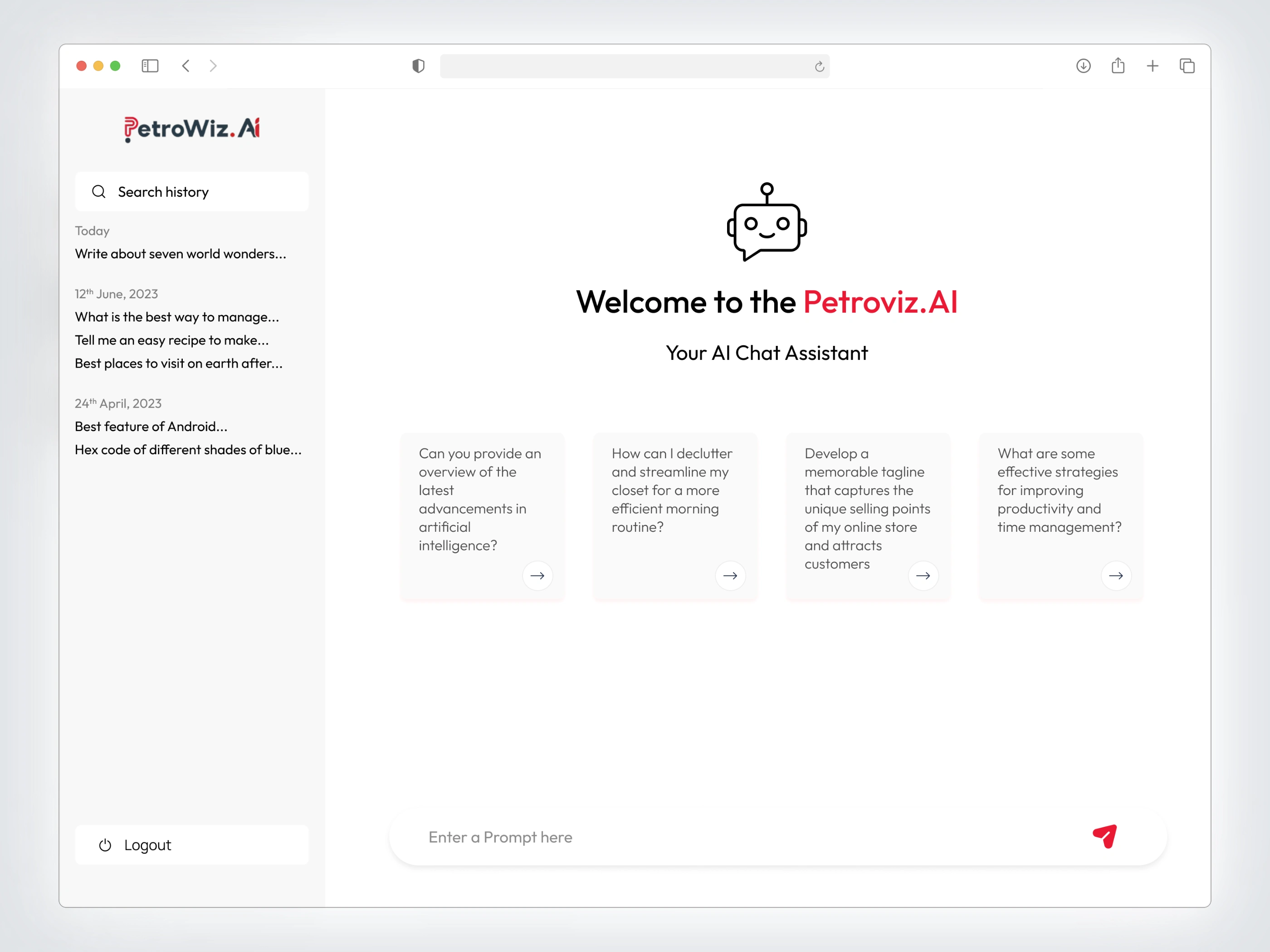
Task: Go back using browser back chevron
Action: point(186,66)
